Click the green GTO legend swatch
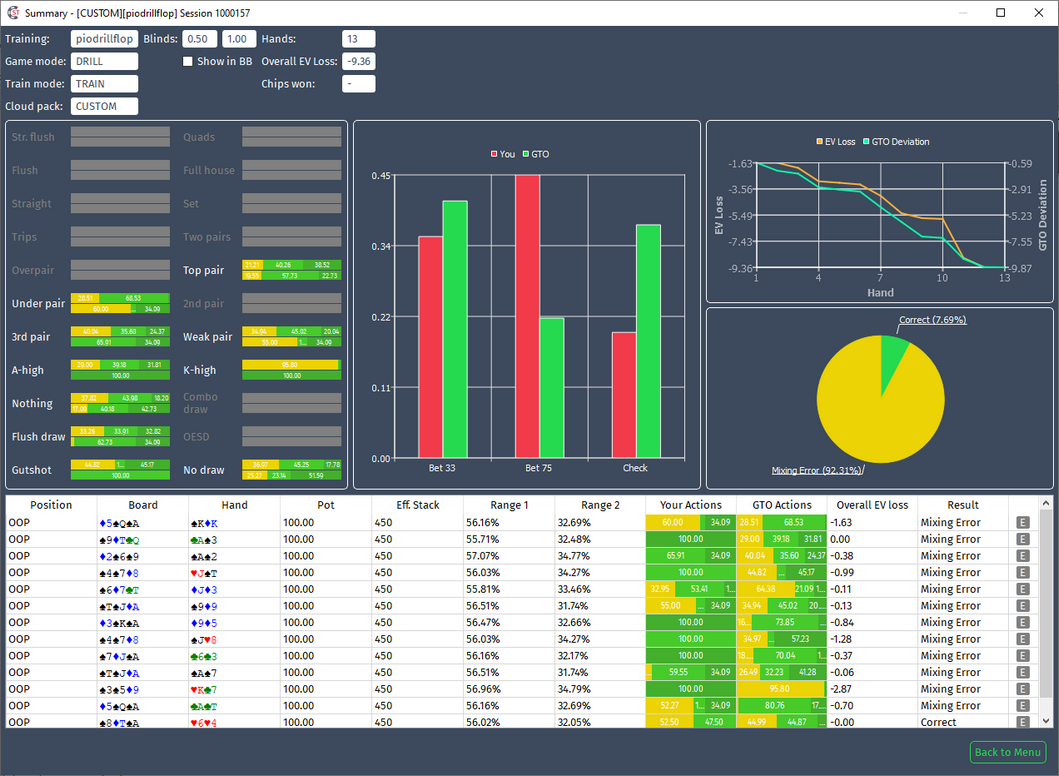 coord(525,155)
